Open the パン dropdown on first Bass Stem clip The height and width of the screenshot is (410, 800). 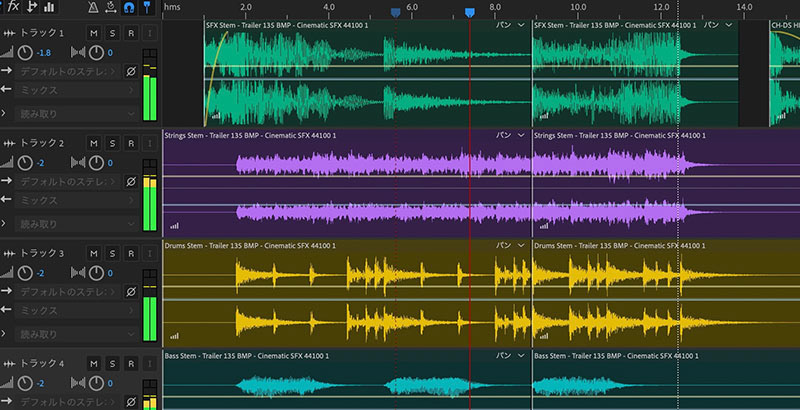click(x=510, y=355)
